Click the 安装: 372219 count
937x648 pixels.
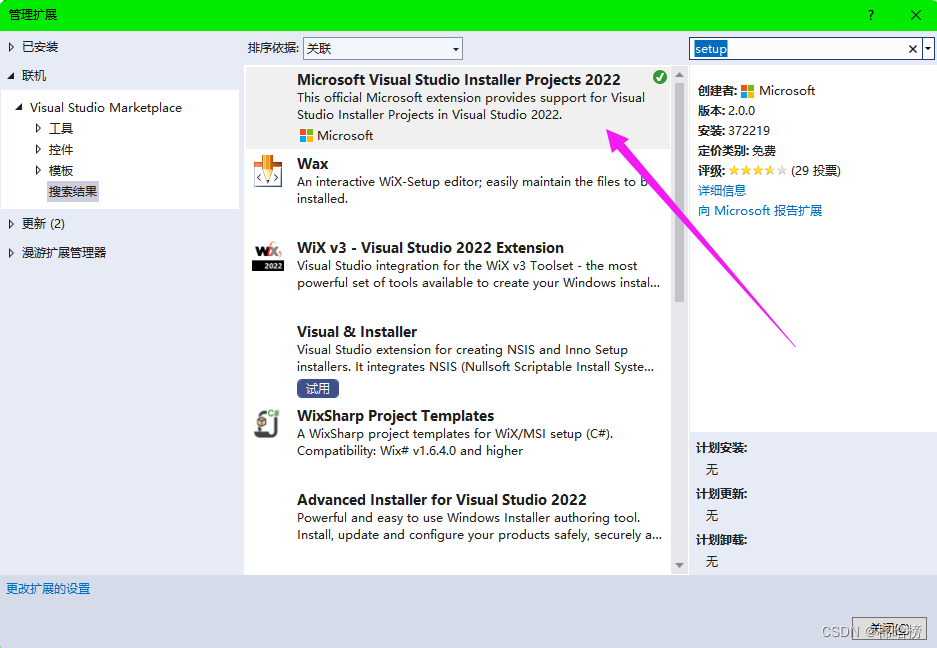(x=733, y=131)
